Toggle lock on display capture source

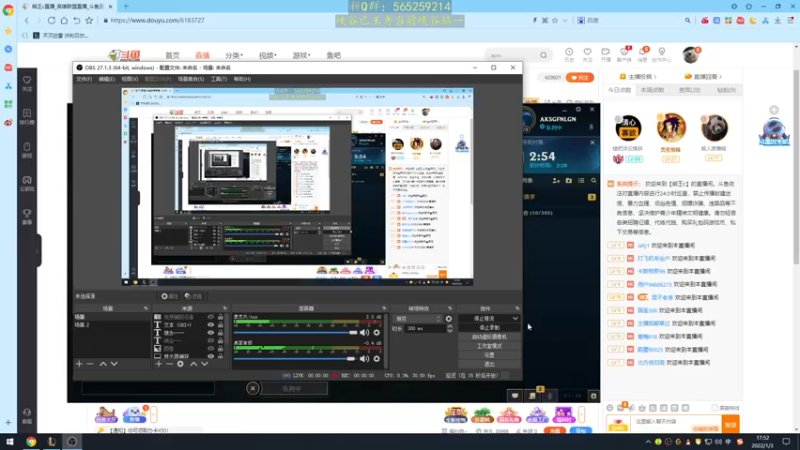220,356
